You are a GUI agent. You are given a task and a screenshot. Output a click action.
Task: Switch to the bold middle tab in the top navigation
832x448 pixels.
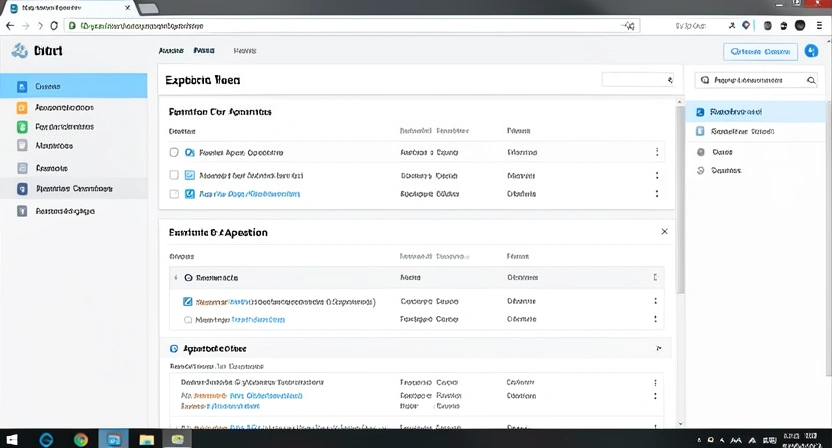(204, 50)
